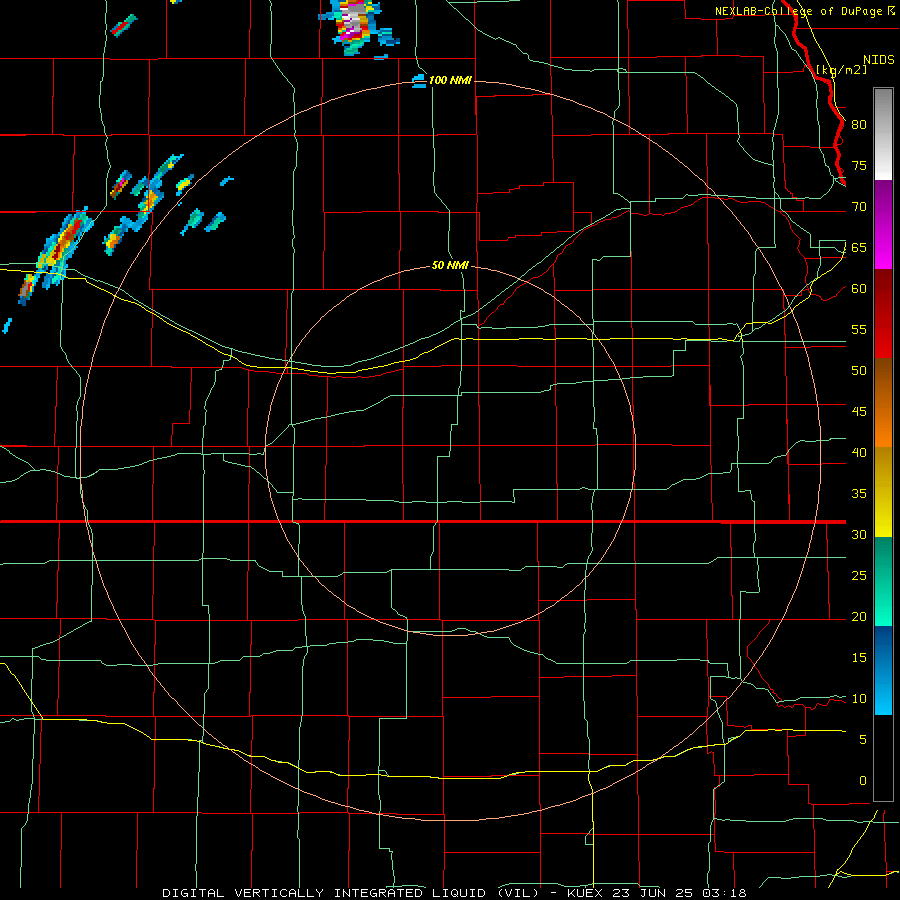This screenshot has height=900, width=900.
Task: Click the 5 scale value
Action: (863, 740)
